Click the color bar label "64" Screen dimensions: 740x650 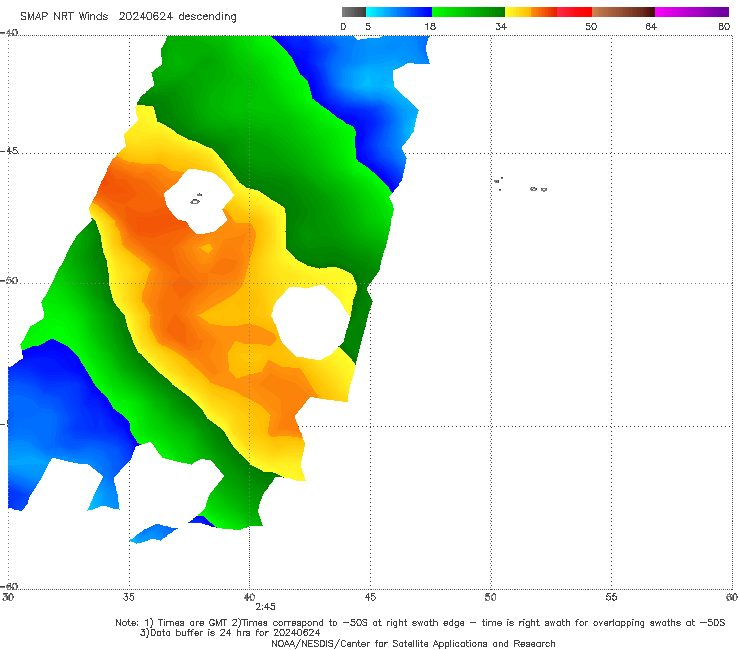point(651,26)
